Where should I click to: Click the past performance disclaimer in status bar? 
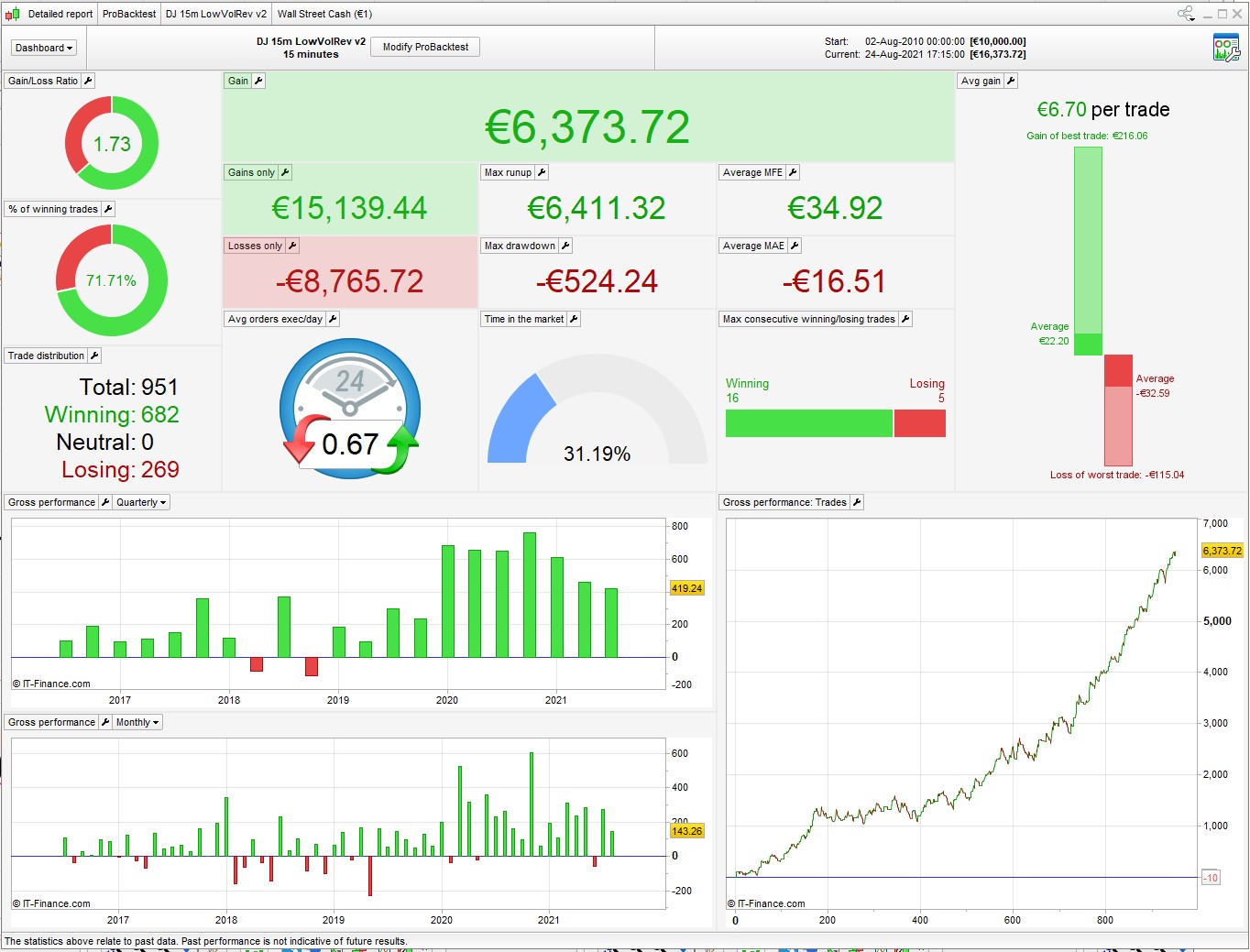206,941
